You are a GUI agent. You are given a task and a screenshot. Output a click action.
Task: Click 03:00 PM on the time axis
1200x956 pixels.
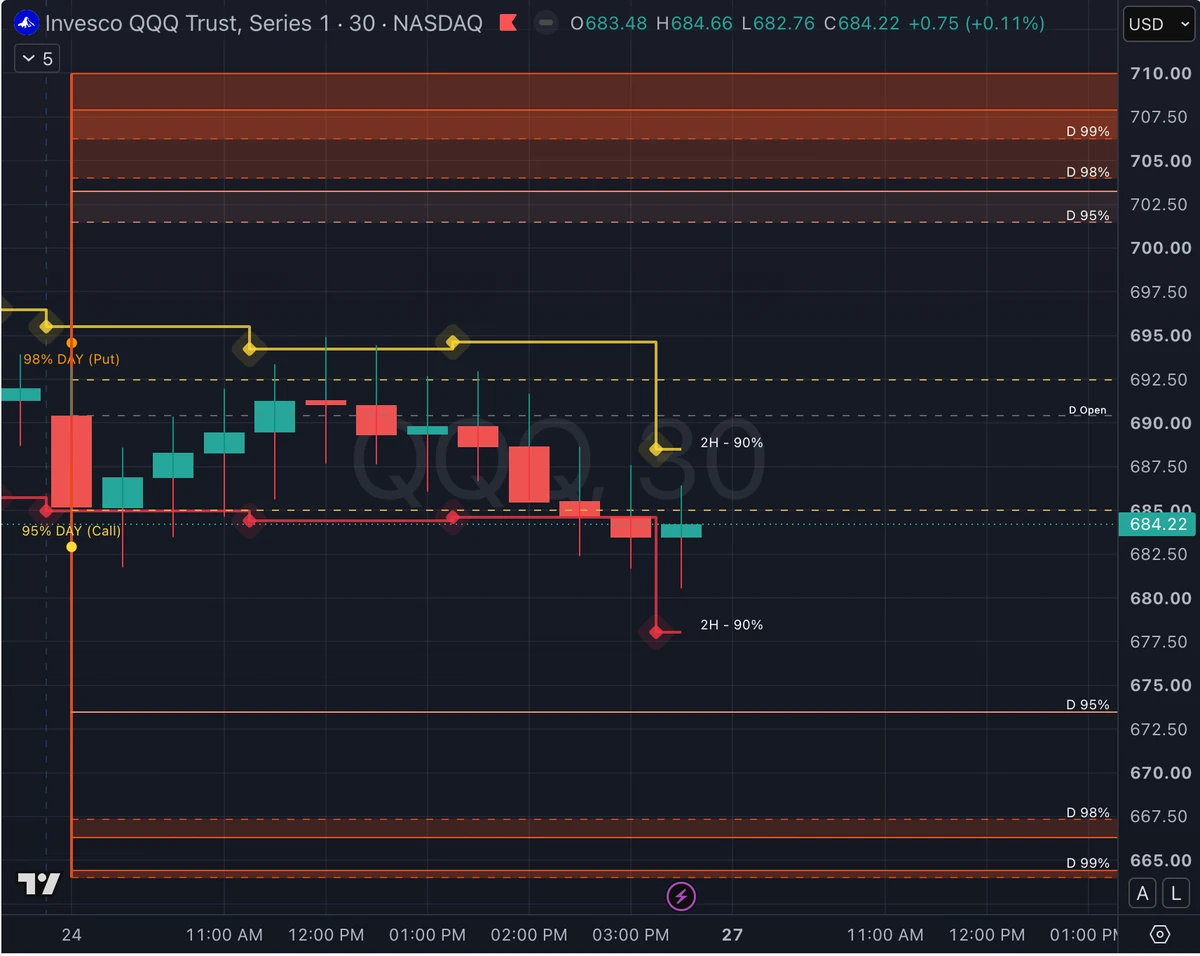click(631, 934)
